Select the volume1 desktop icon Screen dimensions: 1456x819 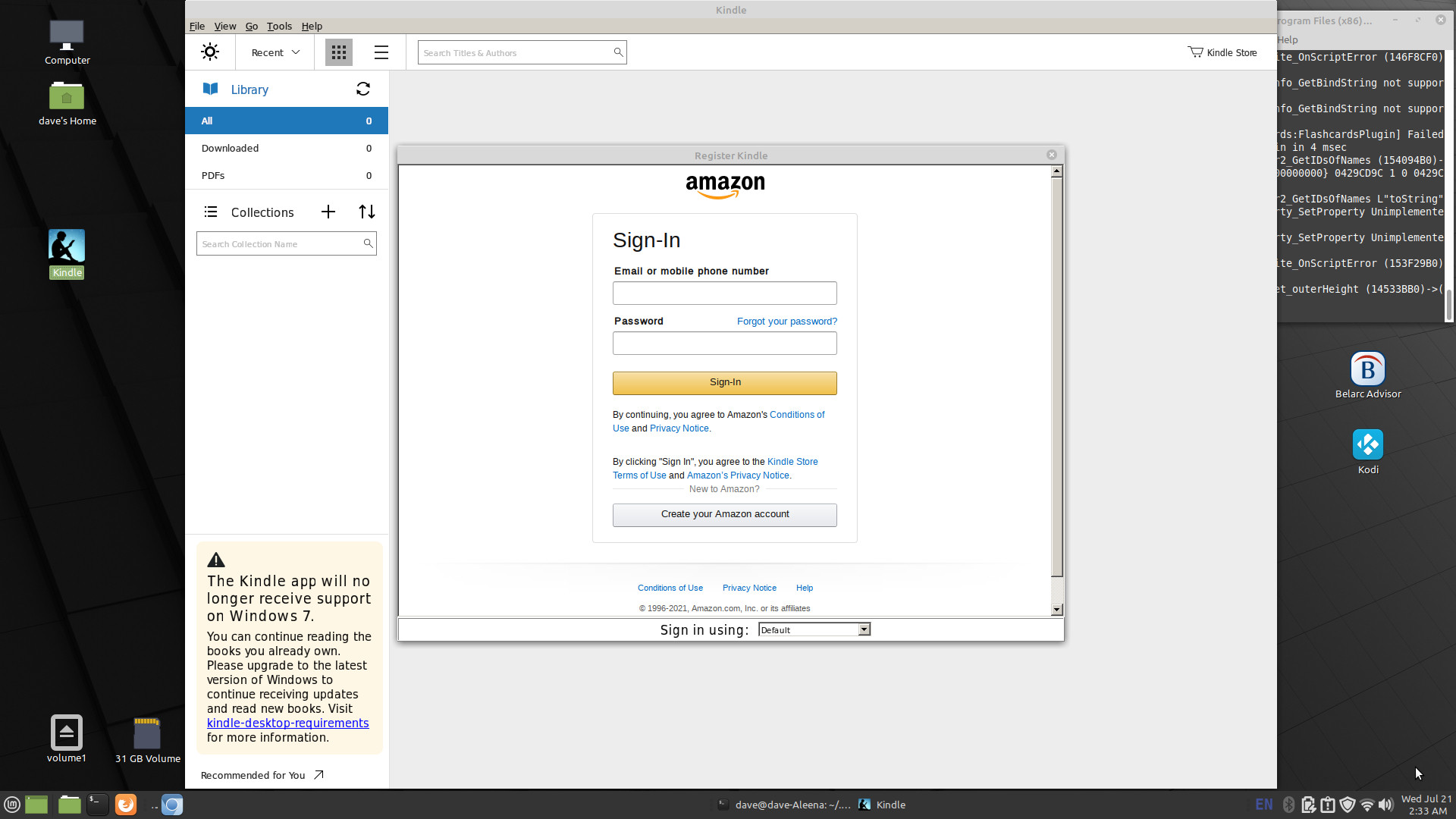(67, 739)
